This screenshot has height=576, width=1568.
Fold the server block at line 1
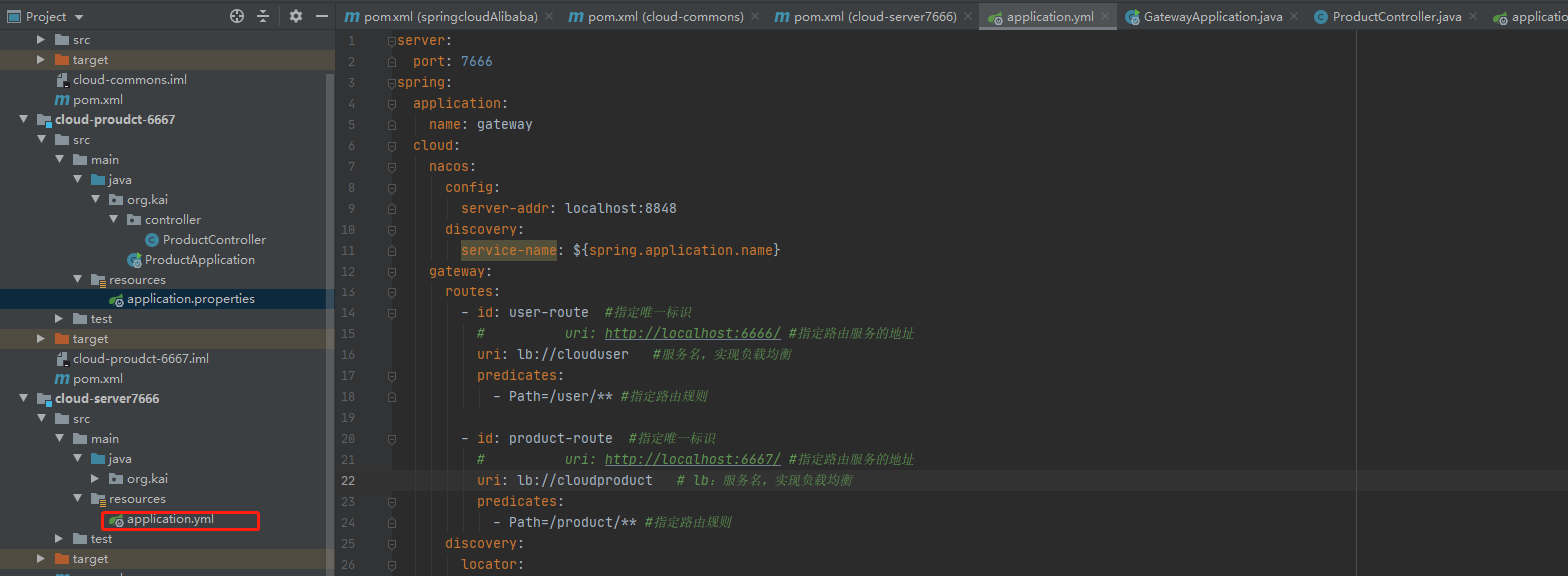[392, 40]
